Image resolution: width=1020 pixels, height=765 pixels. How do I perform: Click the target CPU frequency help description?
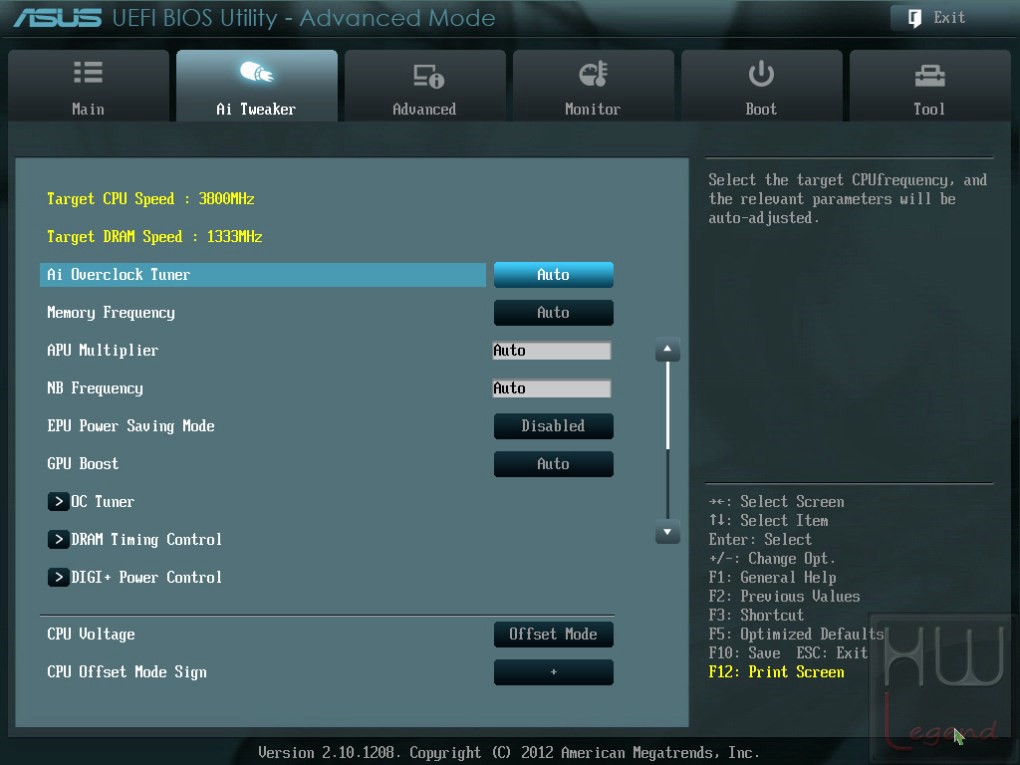point(848,199)
